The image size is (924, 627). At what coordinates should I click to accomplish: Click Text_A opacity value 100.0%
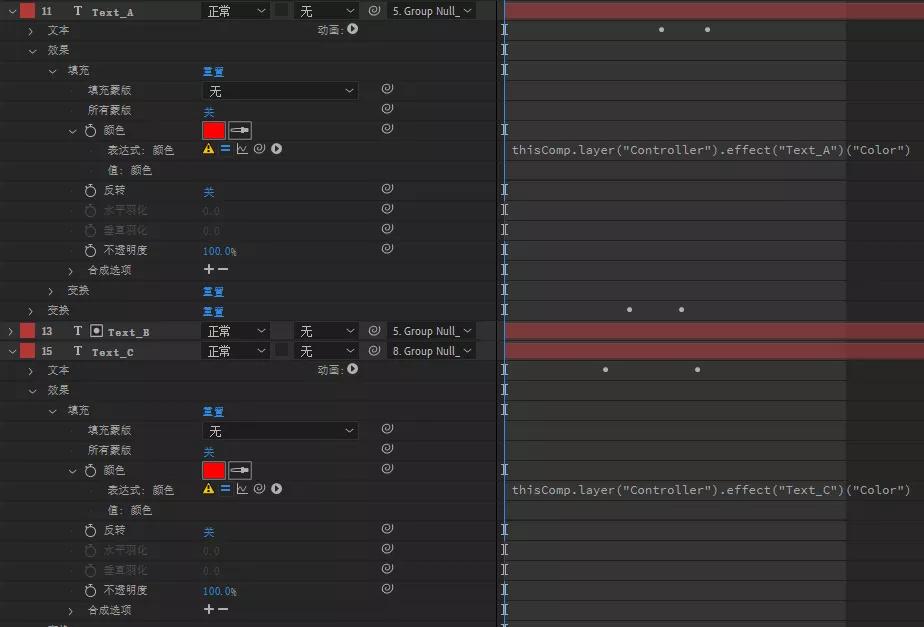(x=219, y=251)
